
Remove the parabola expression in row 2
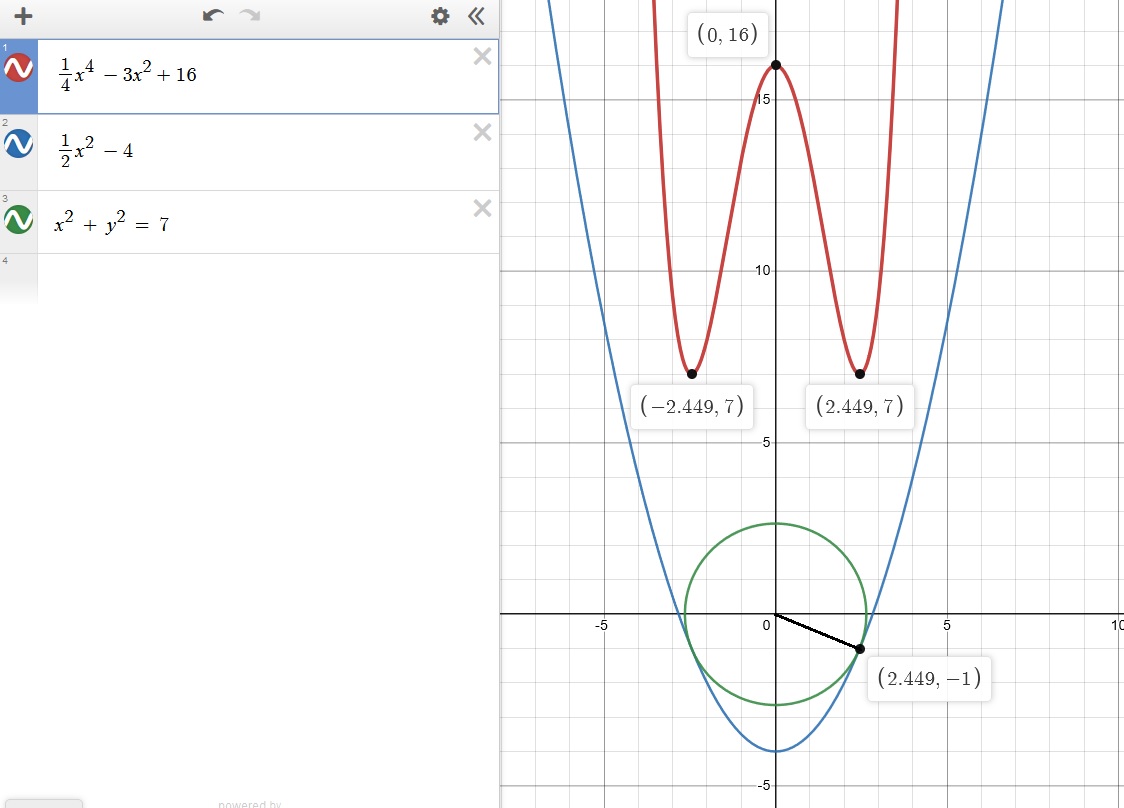coord(482,132)
